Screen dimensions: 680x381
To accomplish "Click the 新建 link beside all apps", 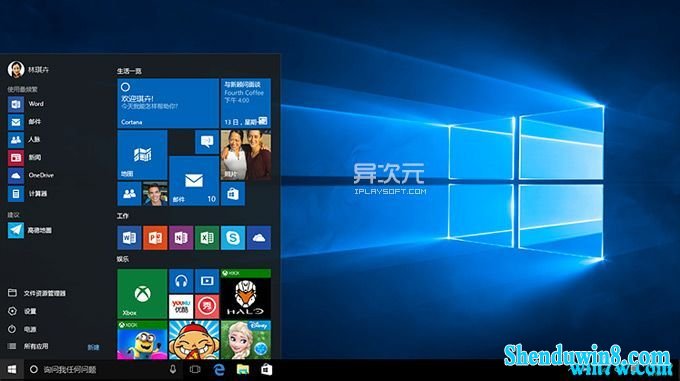I will coord(93,348).
